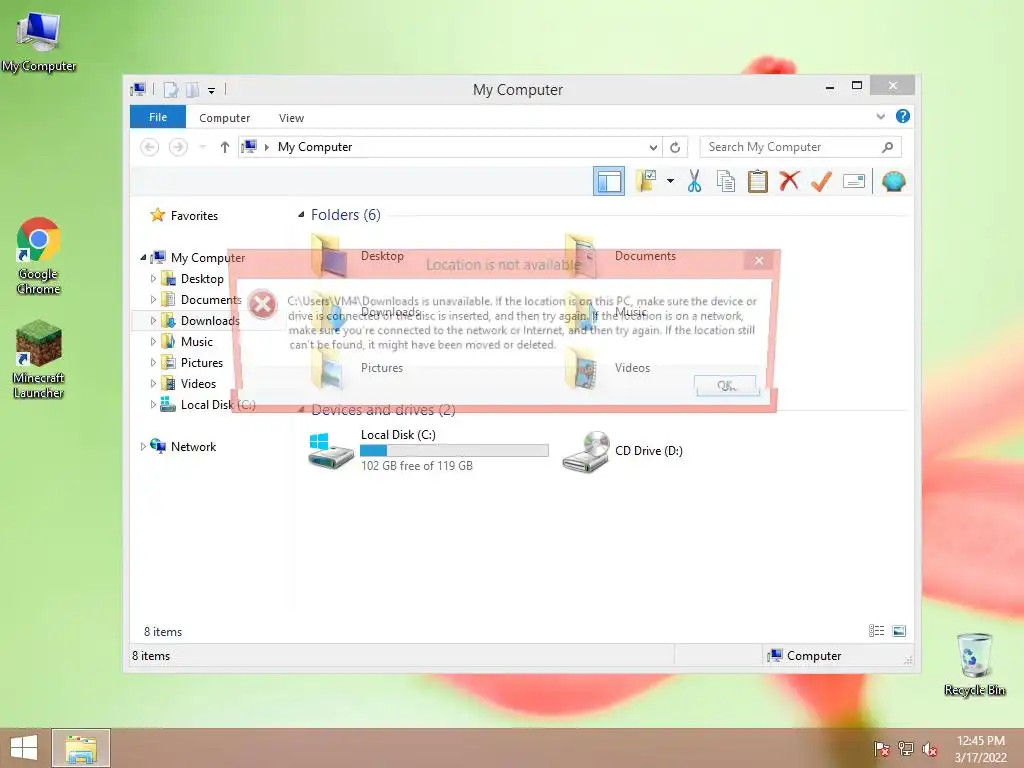Expand the ribbon chevron

click(880, 116)
